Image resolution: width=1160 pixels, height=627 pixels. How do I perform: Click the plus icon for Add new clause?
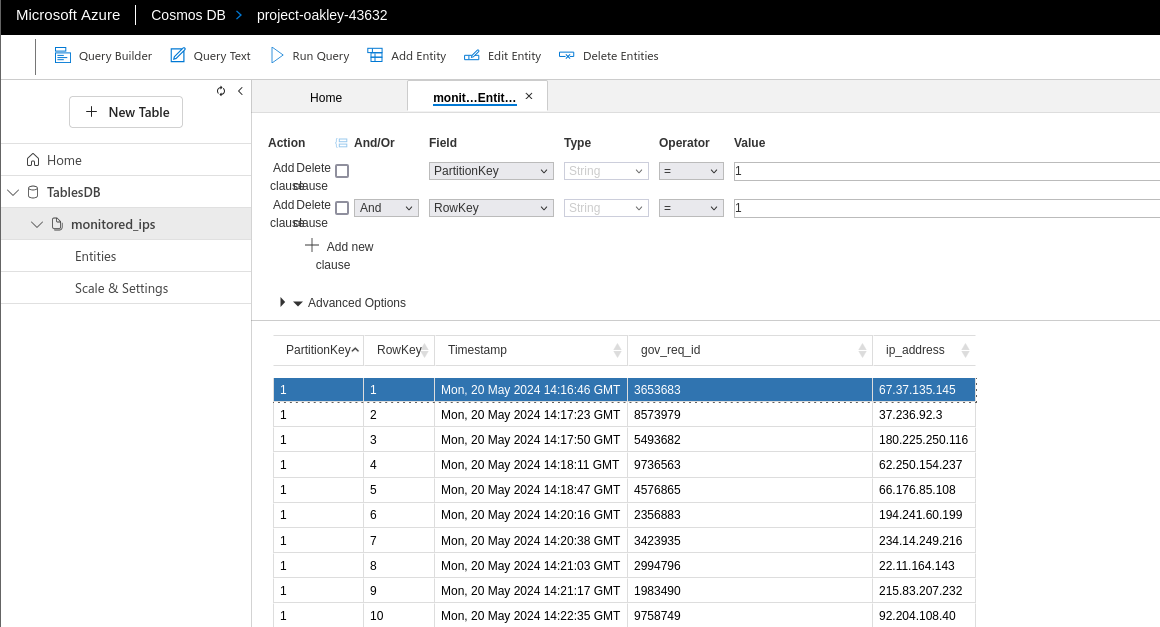[x=312, y=245]
